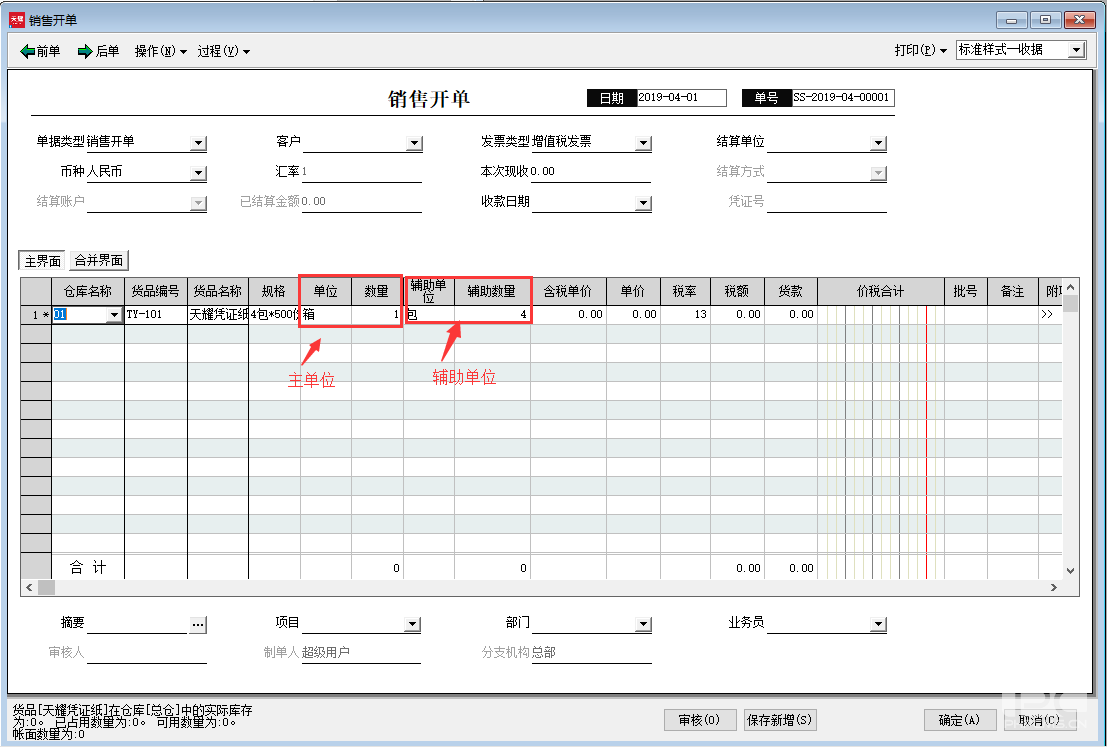Click the 前单 green back arrow
Viewport: 1107px width, 748px height.
28,51
